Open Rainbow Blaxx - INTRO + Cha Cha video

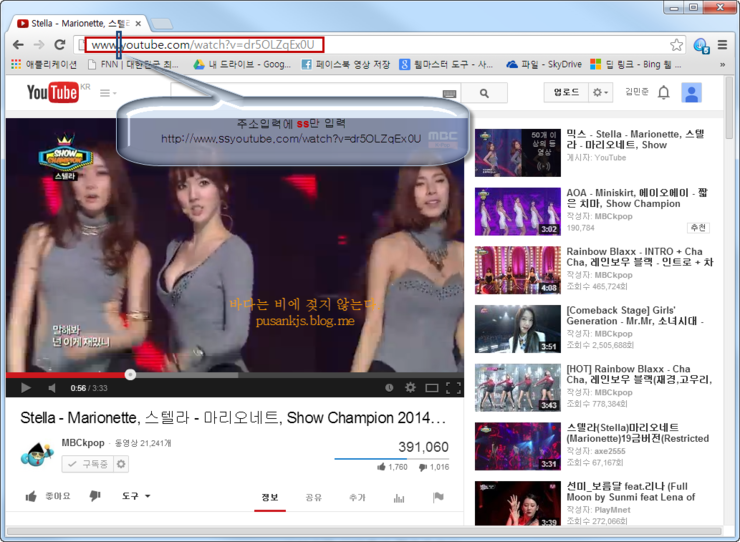[640, 257]
